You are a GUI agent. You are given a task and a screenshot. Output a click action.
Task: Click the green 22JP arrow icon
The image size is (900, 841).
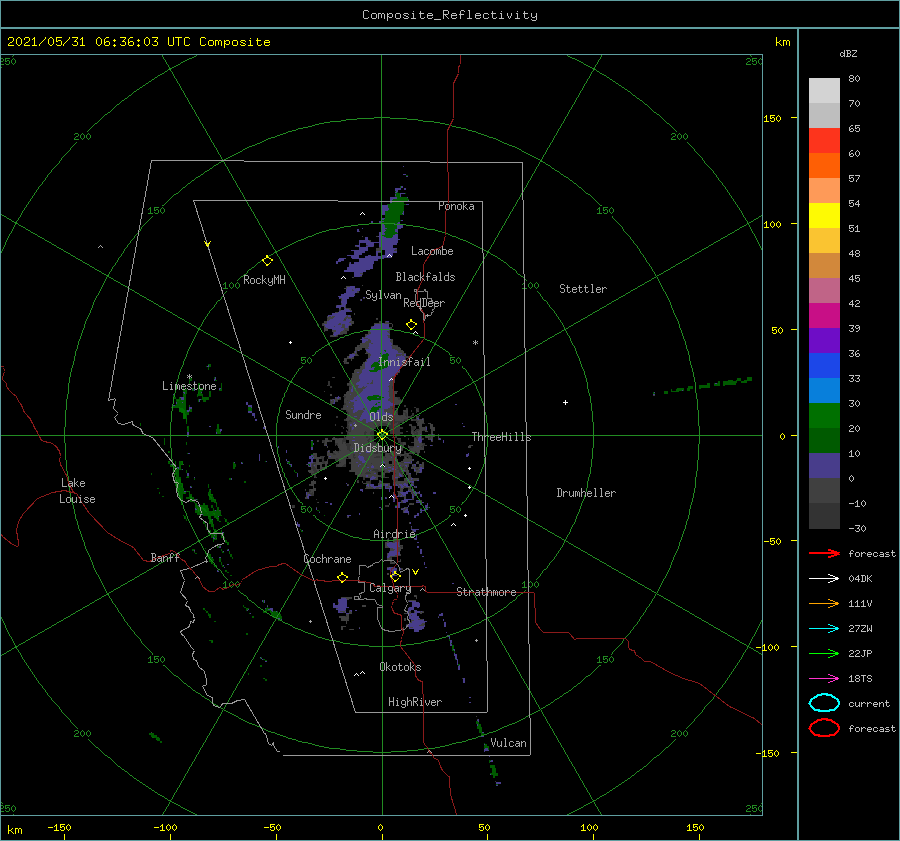tap(824, 653)
